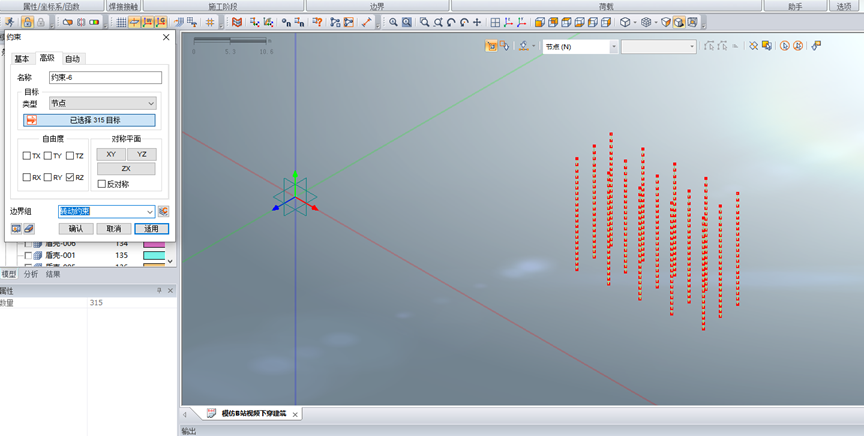864x436 pixels.
Task: Open the 施工阶段 ribbon tab
Action: click(x=223, y=6)
